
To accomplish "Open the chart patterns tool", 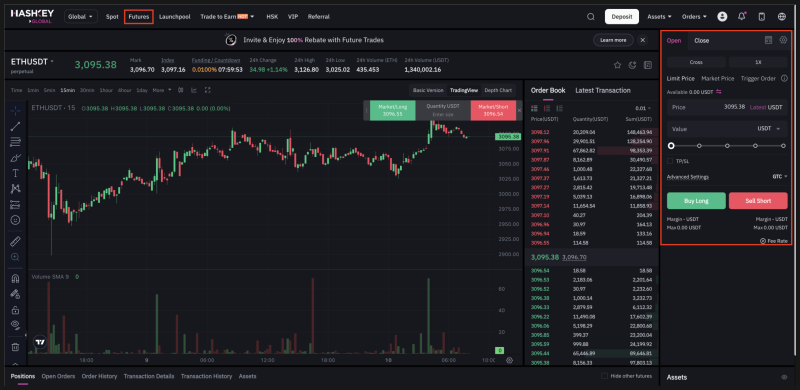I will pyautogui.click(x=15, y=188).
